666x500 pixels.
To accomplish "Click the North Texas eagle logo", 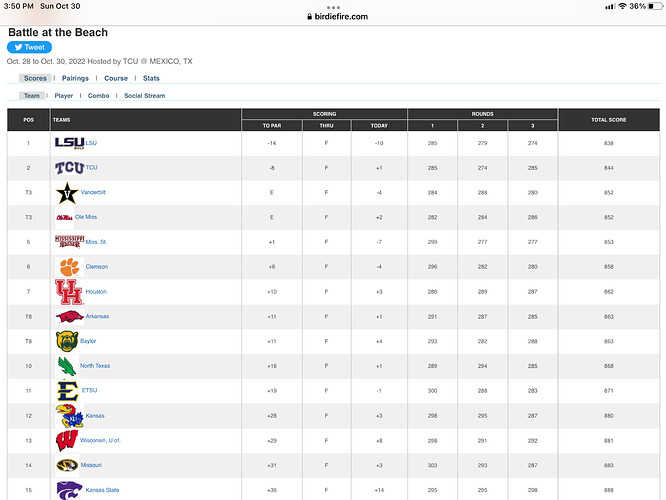I will tap(67, 366).
